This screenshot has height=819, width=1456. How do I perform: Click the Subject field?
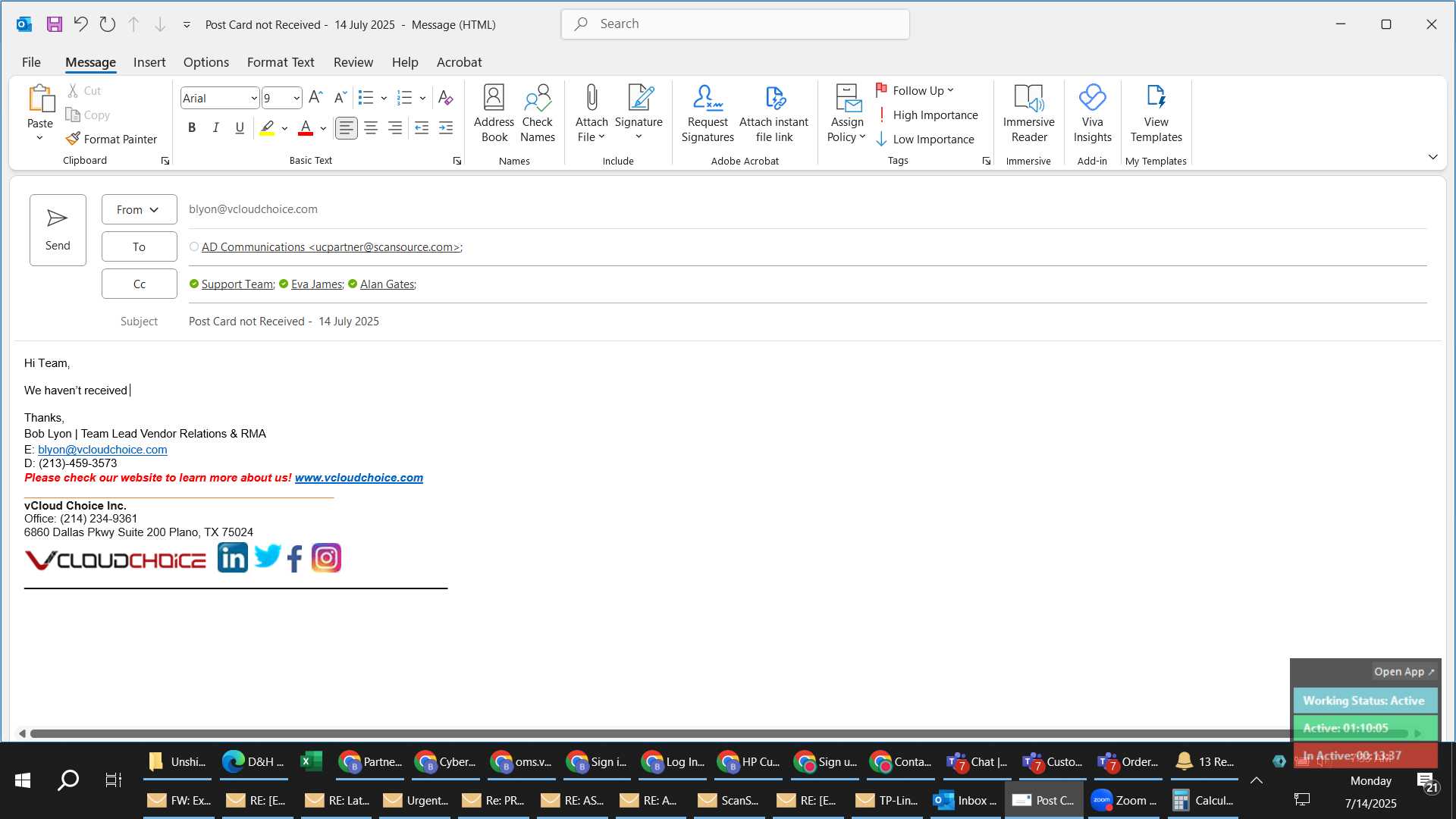(808, 322)
